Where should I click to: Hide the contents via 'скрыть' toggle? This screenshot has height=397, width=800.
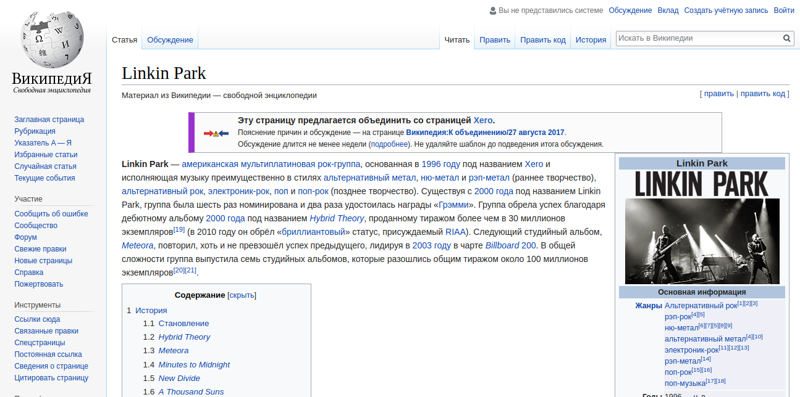click(x=242, y=295)
